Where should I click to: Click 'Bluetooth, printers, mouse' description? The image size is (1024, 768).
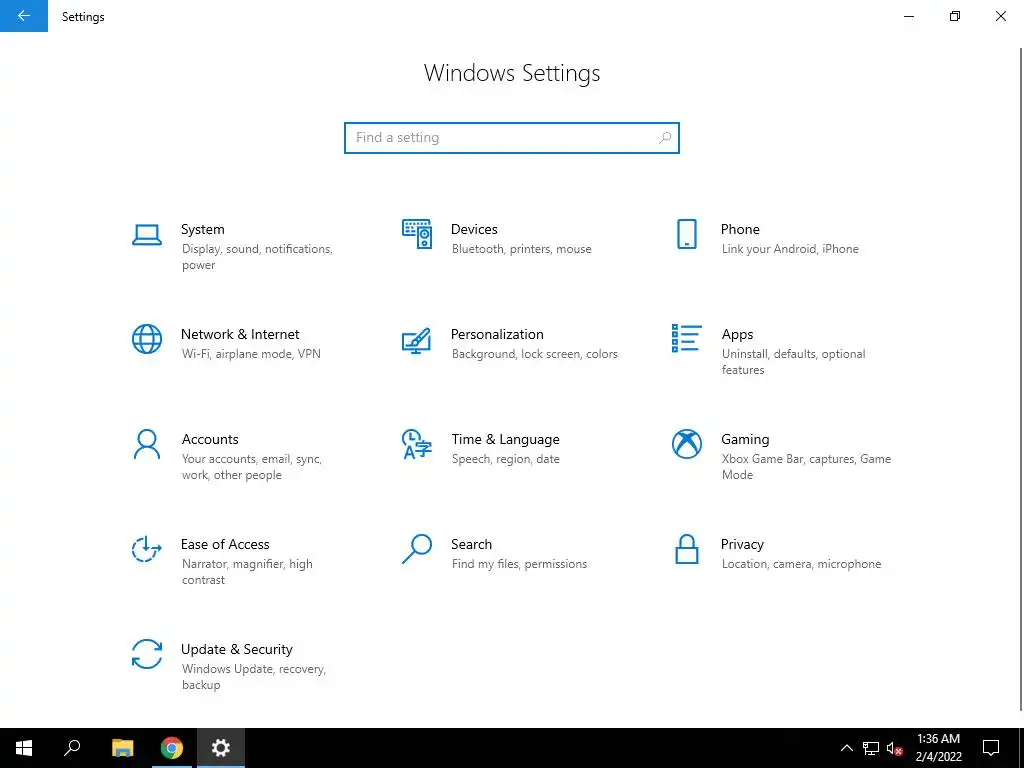click(x=521, y=249)
